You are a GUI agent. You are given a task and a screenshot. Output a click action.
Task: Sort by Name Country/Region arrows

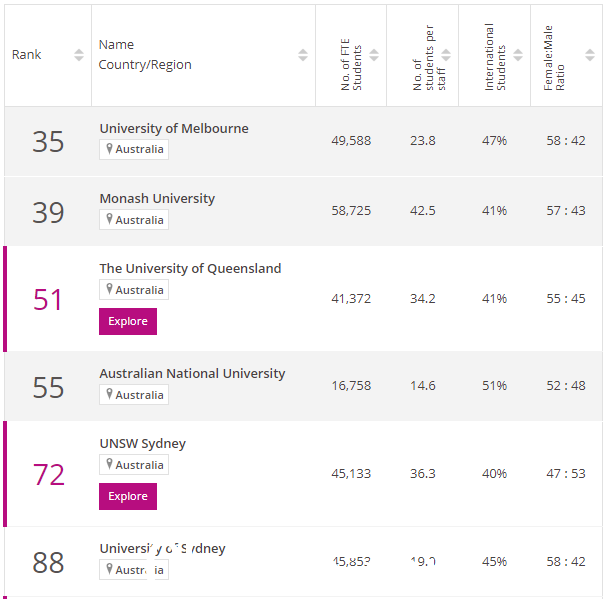click(x=303, y=55)
